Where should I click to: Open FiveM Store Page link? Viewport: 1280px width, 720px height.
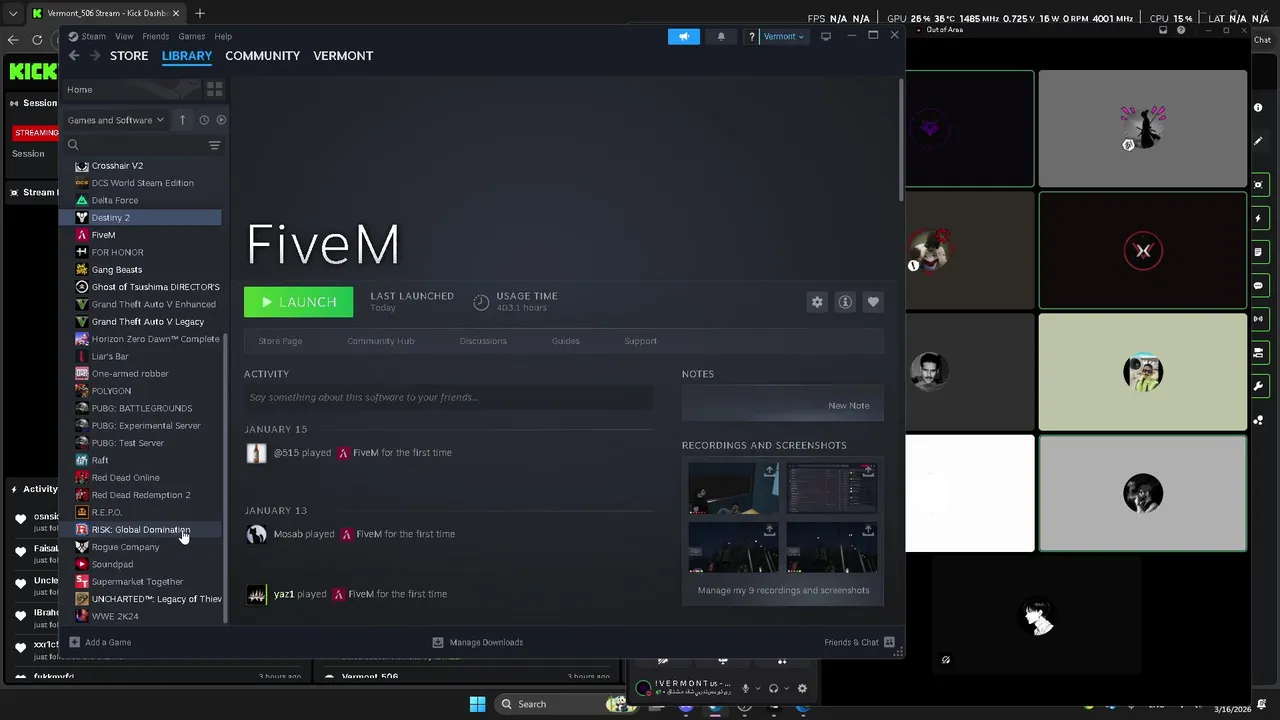click(x=280, y=341)
